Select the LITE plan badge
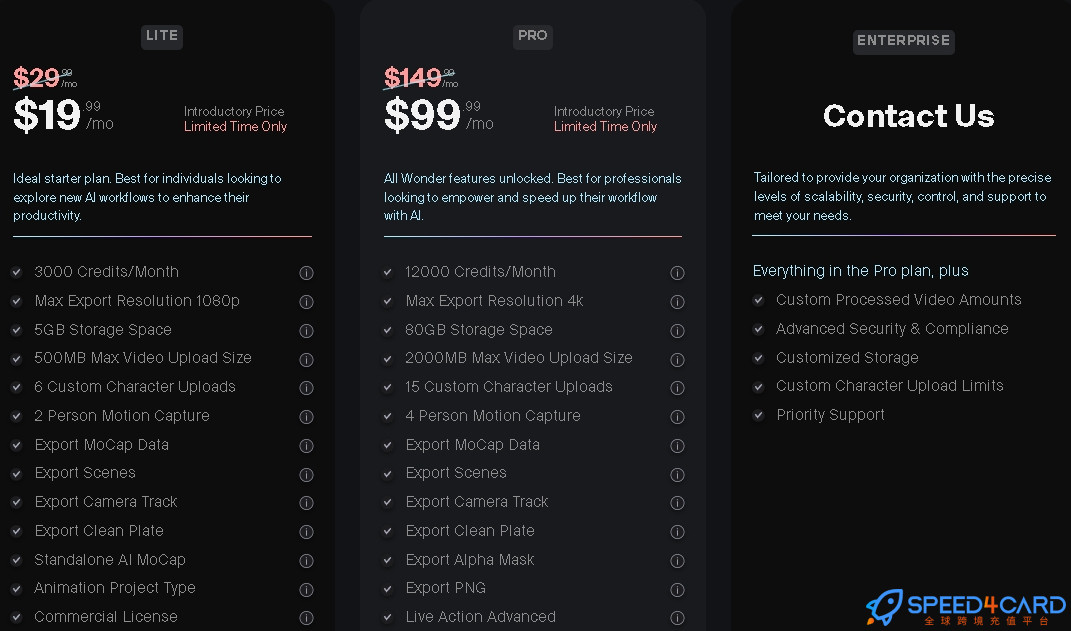Image resolution: width=1071 pixels, height=631 pixels. (162, 36)
